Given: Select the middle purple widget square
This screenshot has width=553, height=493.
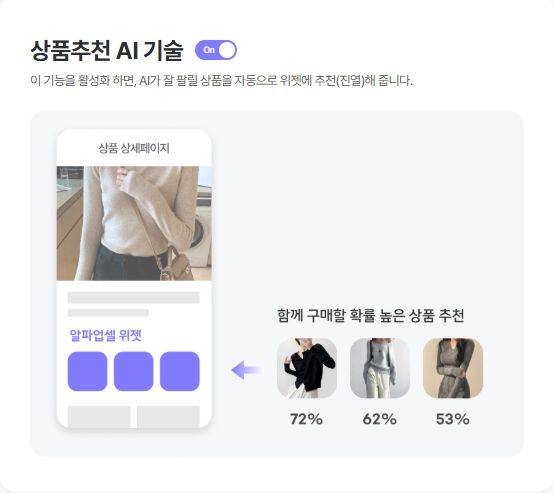Looking at the screenshot, I should pyautogui.click(x=134, y=371).
